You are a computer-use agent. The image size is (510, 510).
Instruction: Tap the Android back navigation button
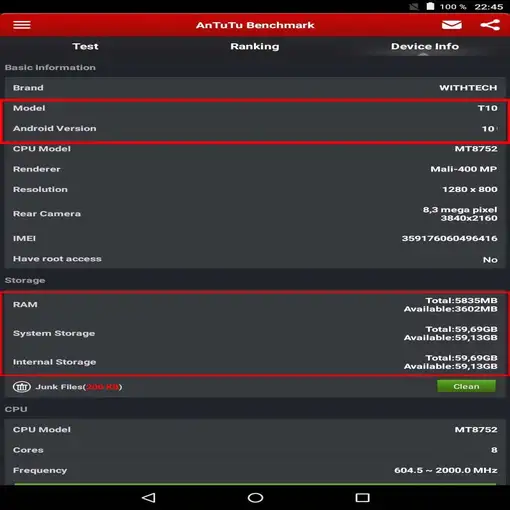[x=149, y=498]
